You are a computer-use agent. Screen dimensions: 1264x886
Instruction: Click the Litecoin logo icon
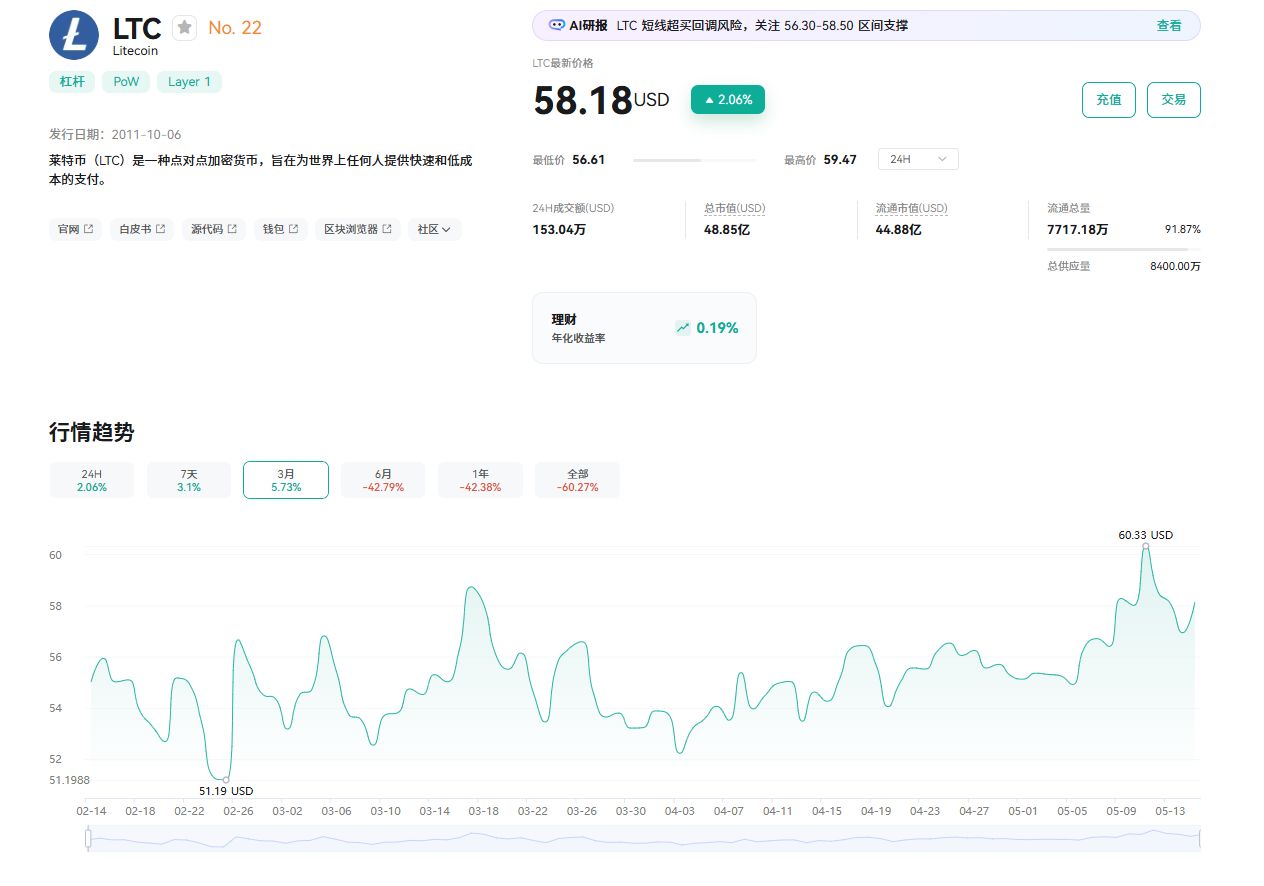click(74, 35)
